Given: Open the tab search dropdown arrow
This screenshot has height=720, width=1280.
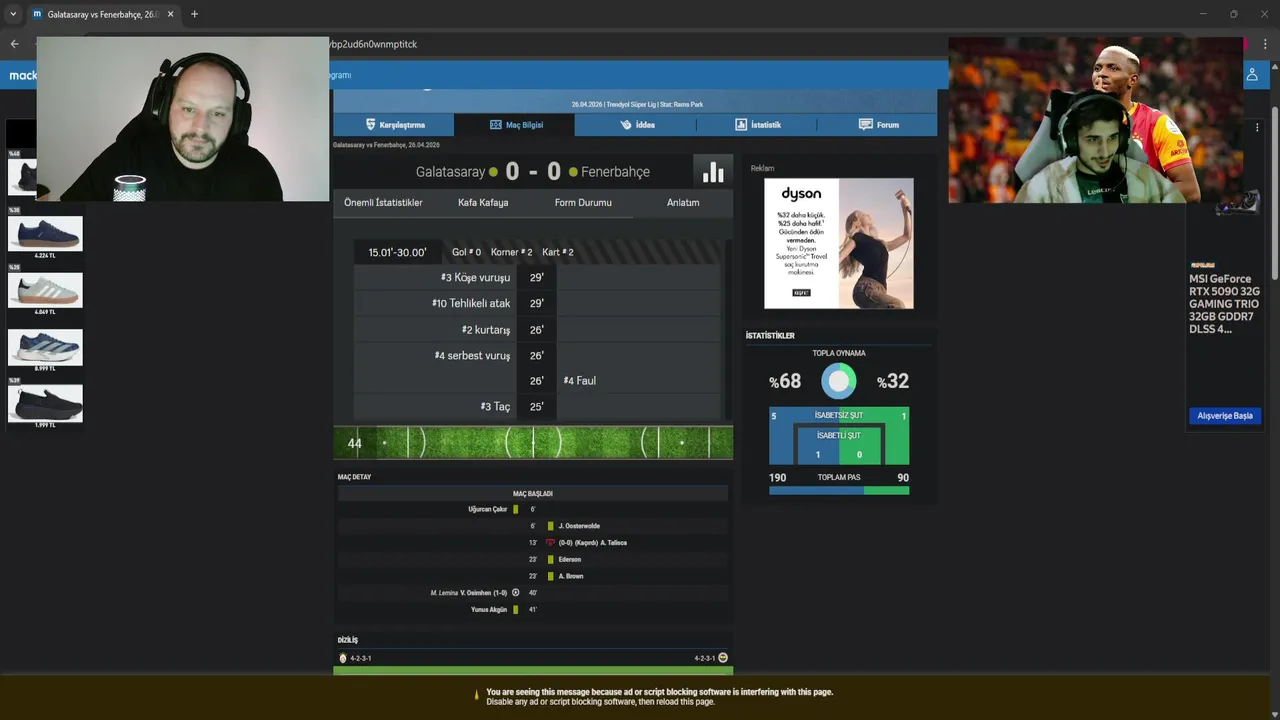Looking at the screenshot, I should [13, 14].
